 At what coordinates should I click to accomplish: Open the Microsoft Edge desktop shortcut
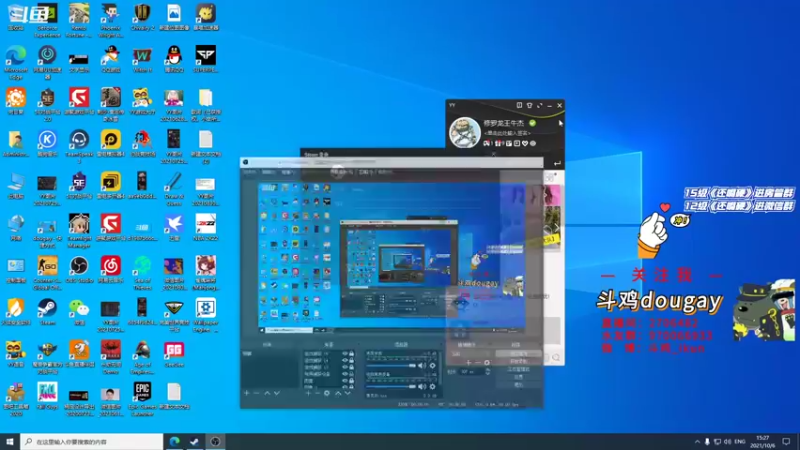[x=16, y=62]
